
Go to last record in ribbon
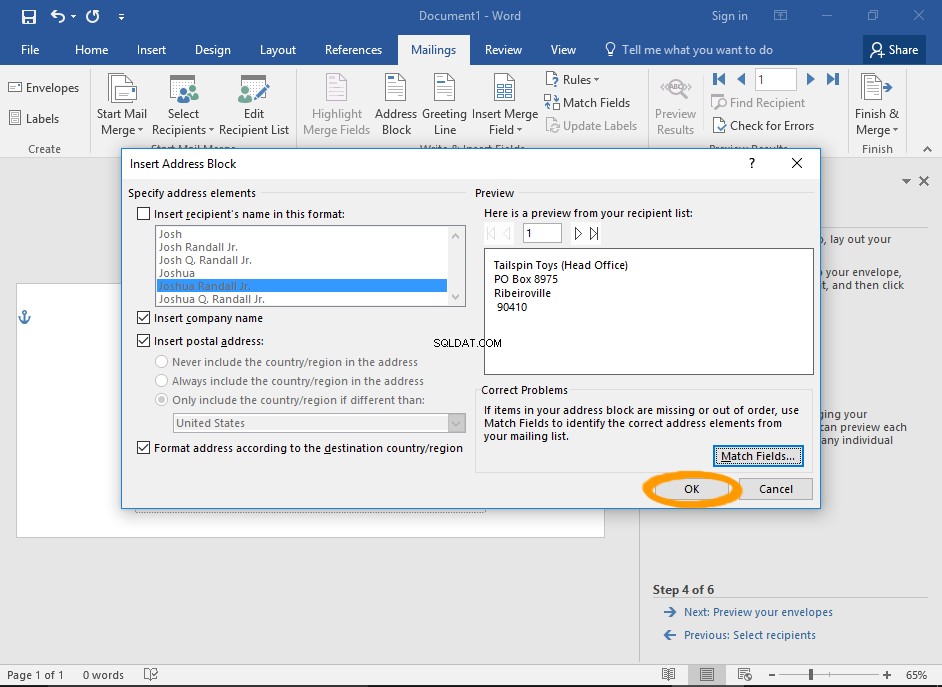tap(833, 79)
